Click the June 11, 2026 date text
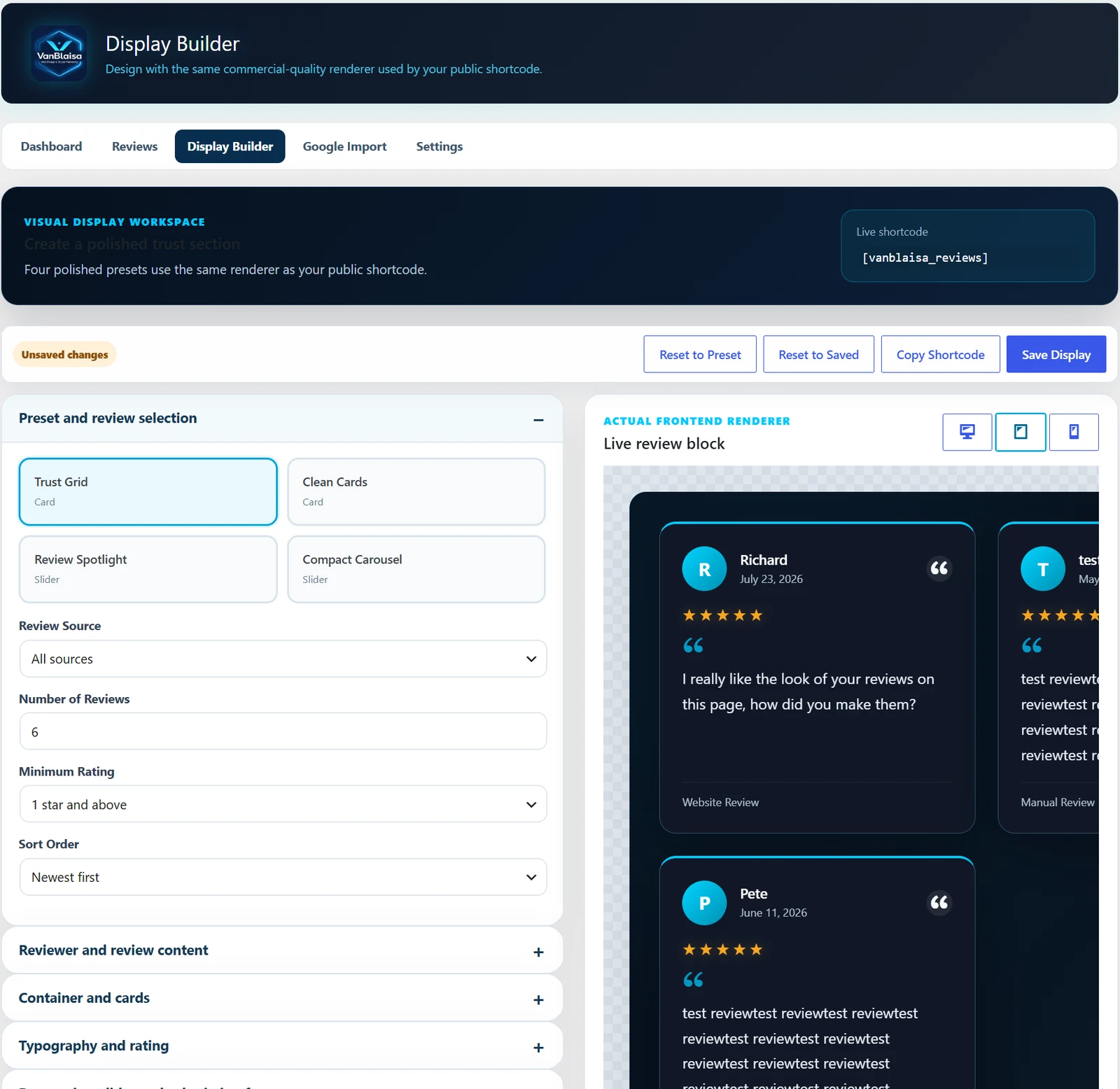Screen dimensions: 1120x1089 [x=773, y=913]
